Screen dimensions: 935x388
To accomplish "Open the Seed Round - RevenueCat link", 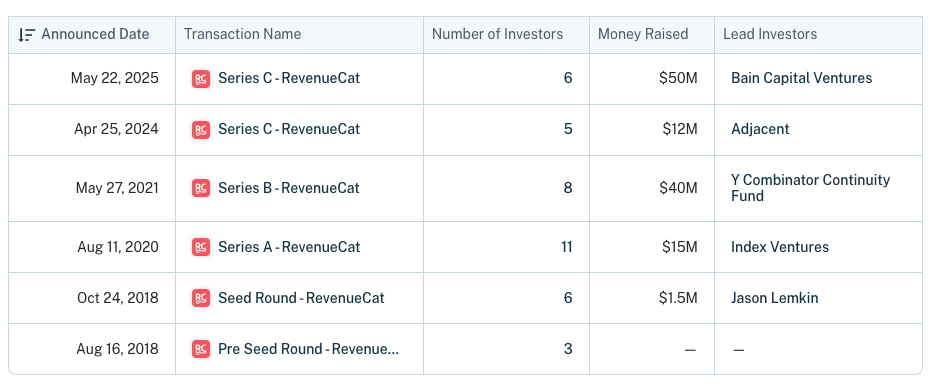I will coord(301,297).
